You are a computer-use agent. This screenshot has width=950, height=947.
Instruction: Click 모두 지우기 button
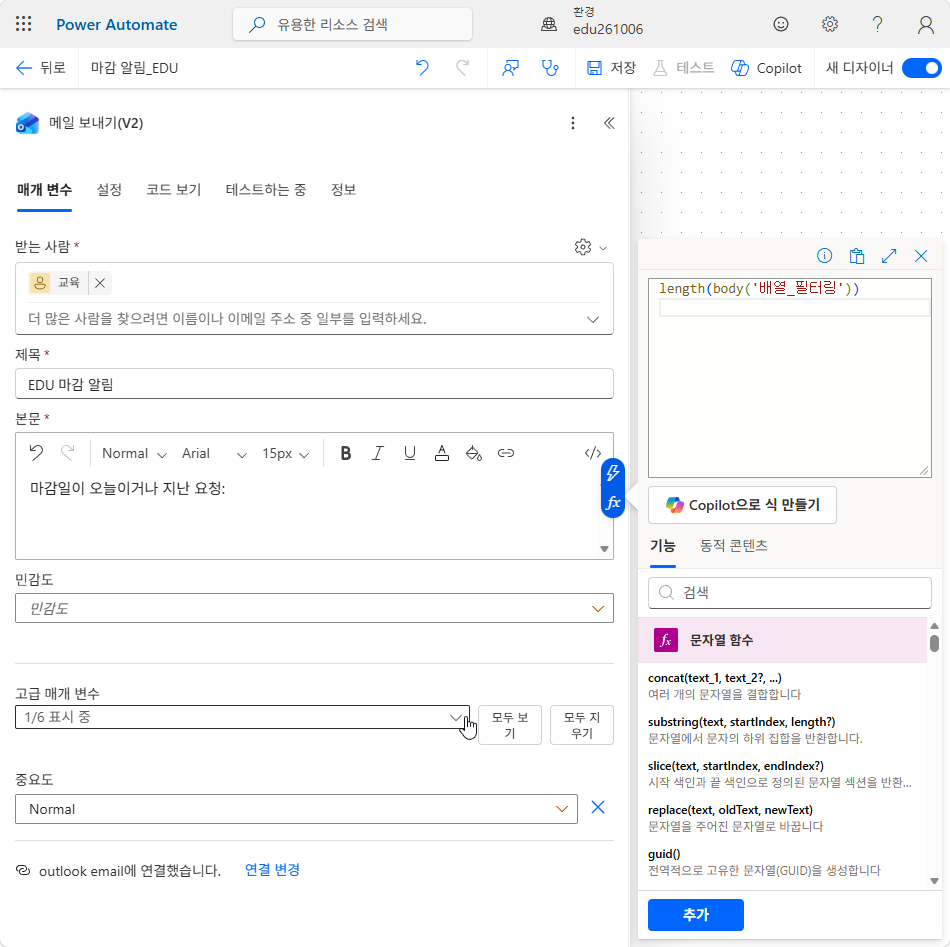(582, 725)
